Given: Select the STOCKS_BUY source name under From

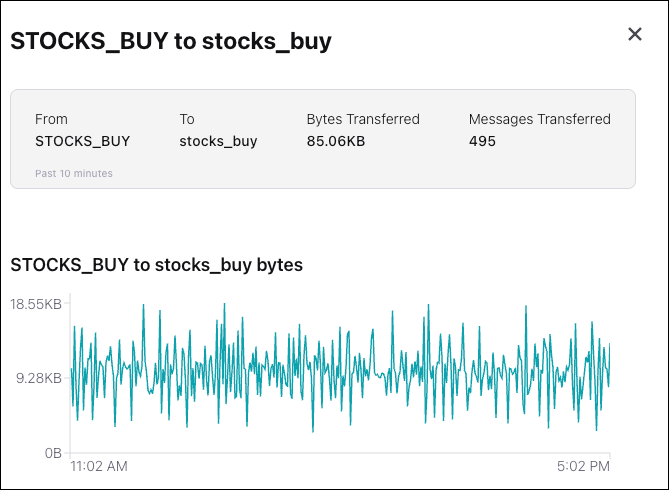Looking at the screenshot, I should [82, 141].
